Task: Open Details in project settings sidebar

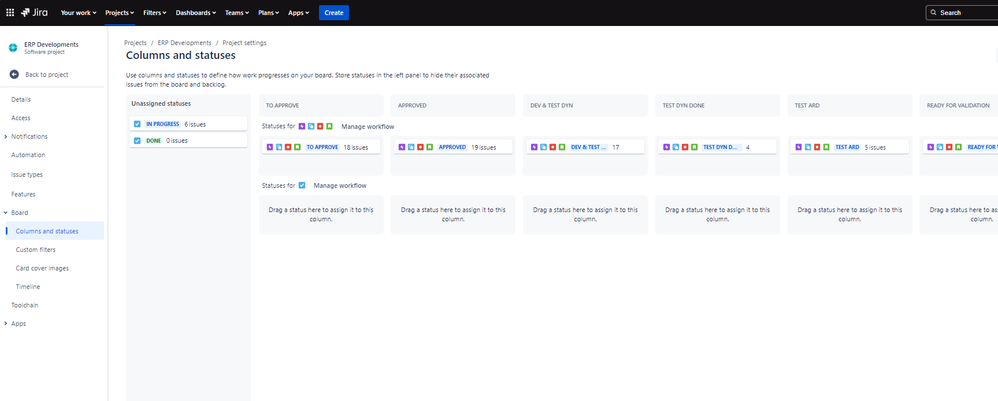Action: pos(21,99)
